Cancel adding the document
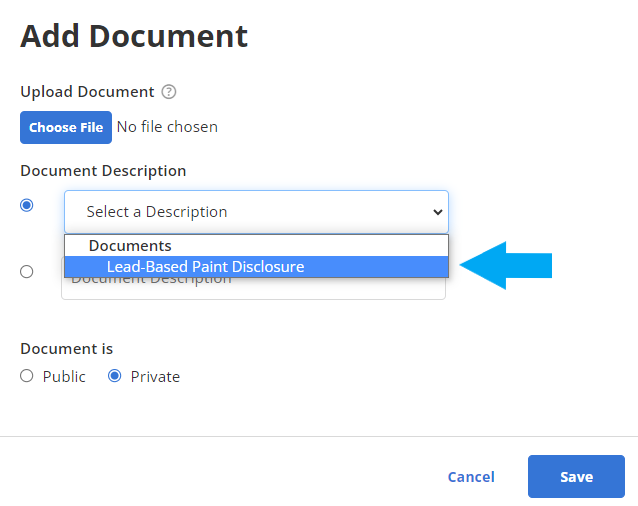The image size is (638, 506). [x=471, y=477]
